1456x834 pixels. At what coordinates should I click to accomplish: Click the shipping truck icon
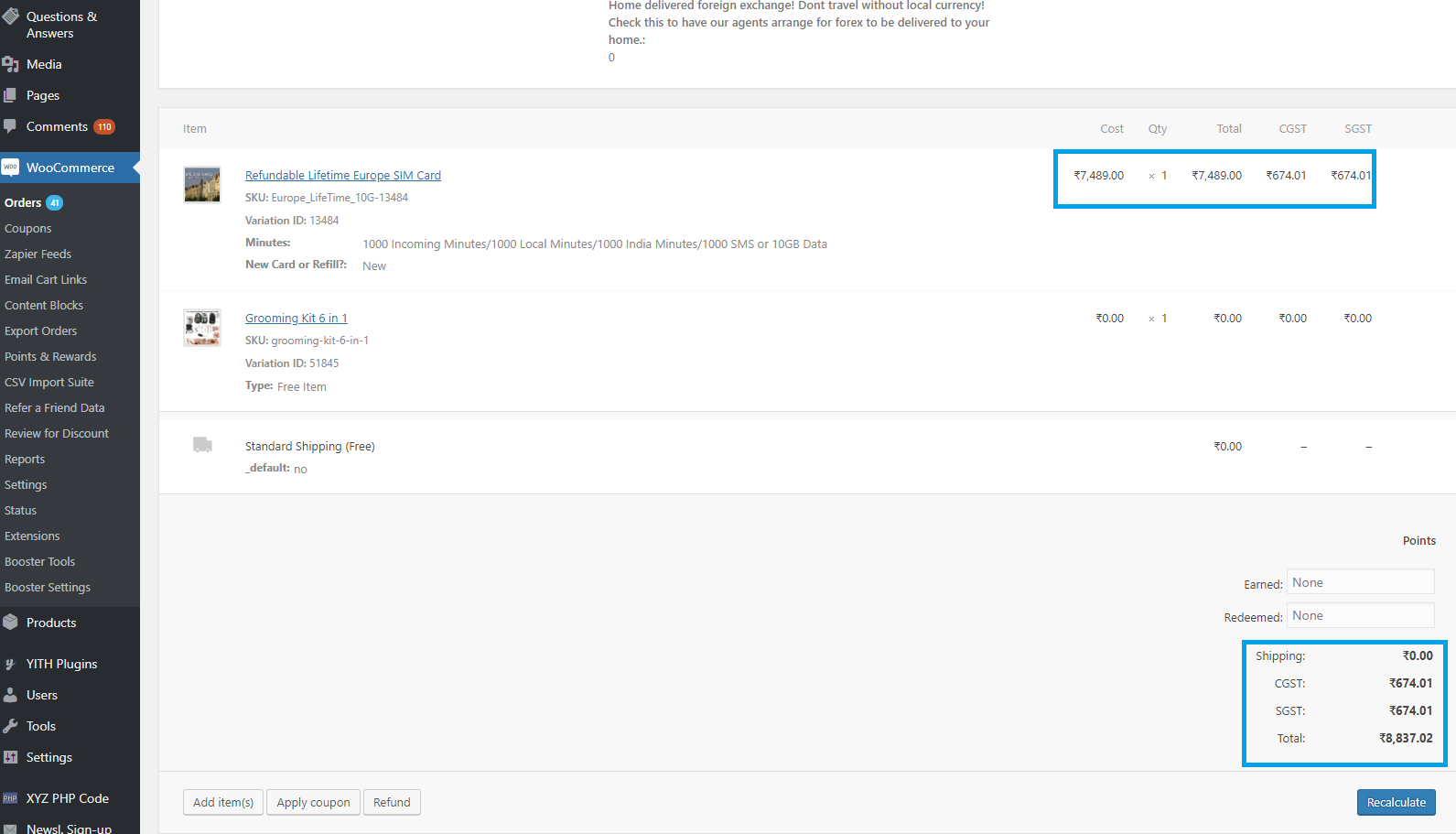(202, 445)
